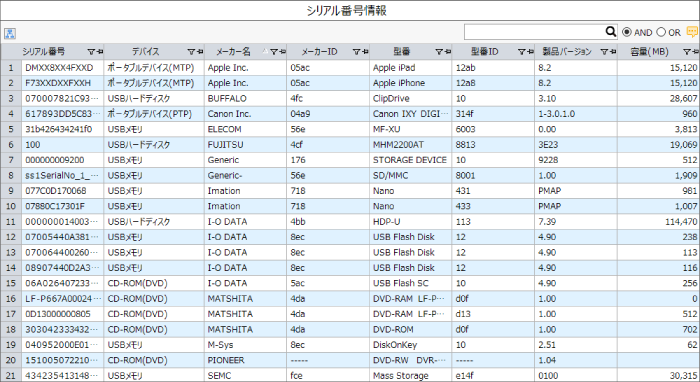Open filter for デバイス column
This screenshot has height=382, width=700.
(x=191, y=52)
